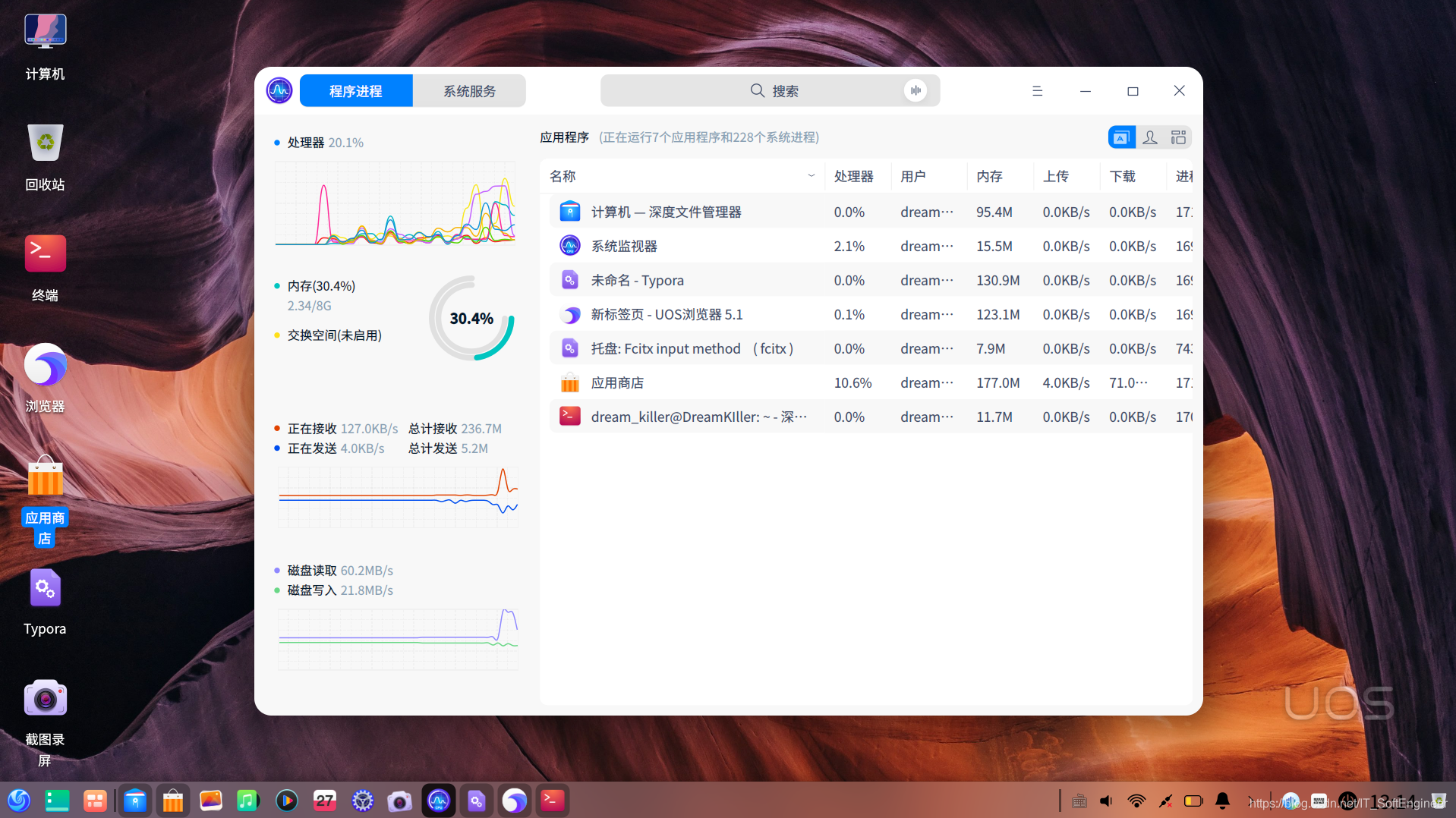Screen dimensions: 1456x818
Task: Sort by 名称 column header
Action: point(682,176)
